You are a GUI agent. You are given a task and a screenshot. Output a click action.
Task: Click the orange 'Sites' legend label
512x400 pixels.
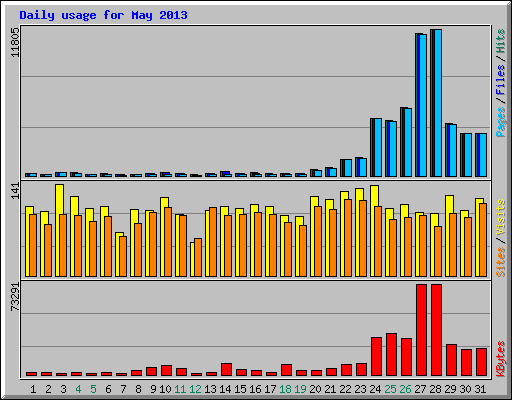501,262
